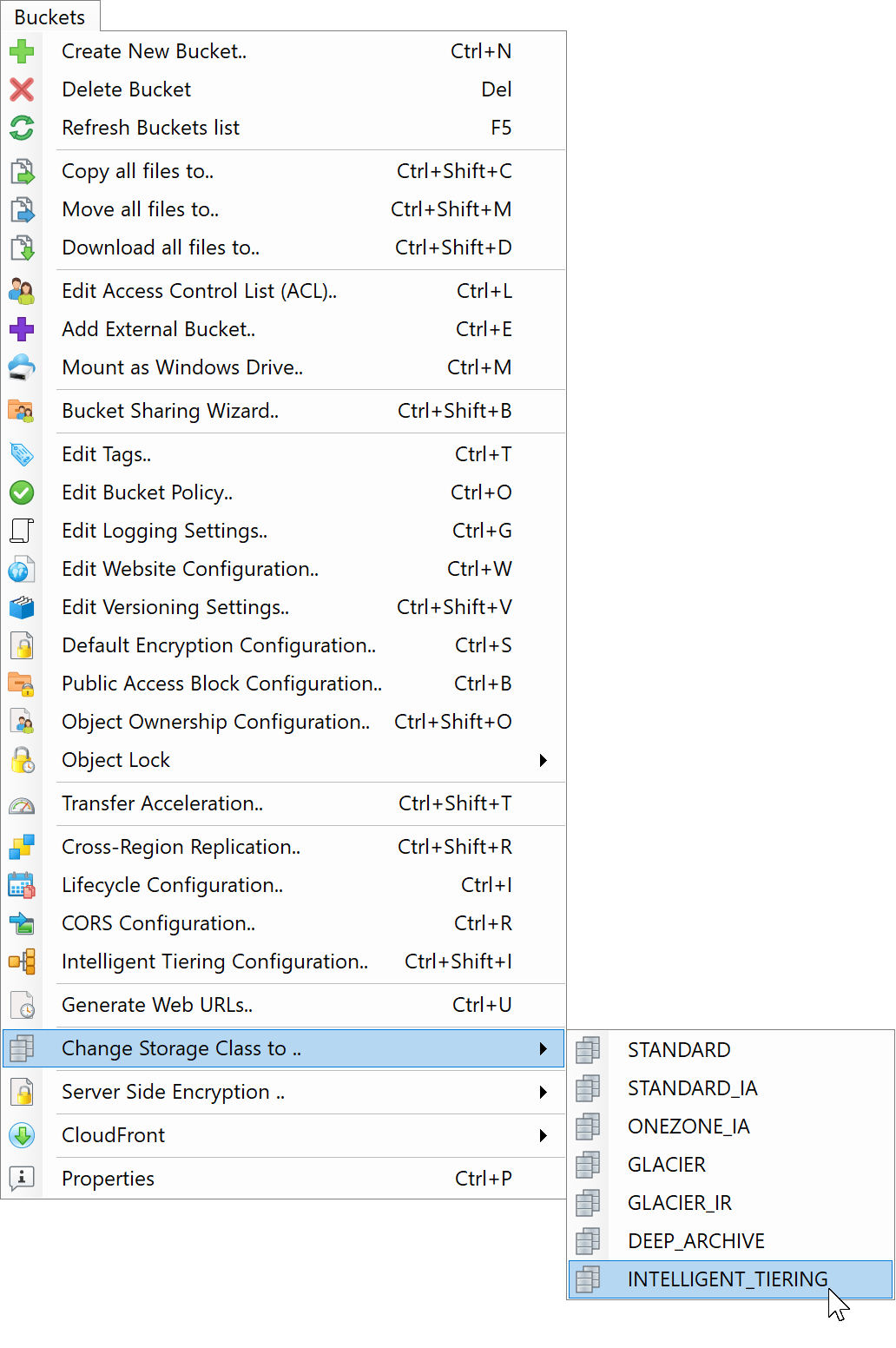
Task: Expand the Change Storage Class to arrow
Action: (x=544, y=1048)
